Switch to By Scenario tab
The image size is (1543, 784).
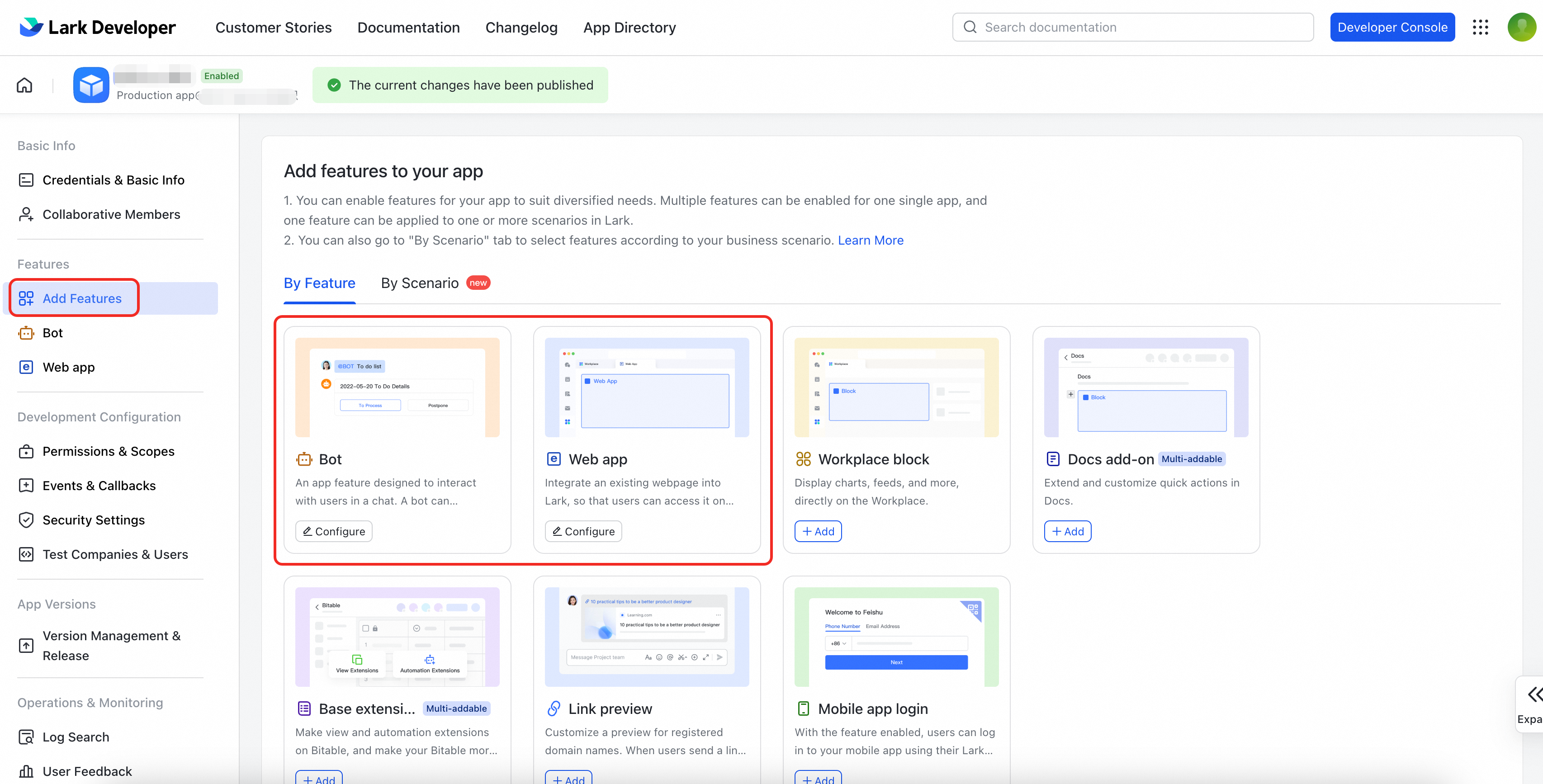420,283
